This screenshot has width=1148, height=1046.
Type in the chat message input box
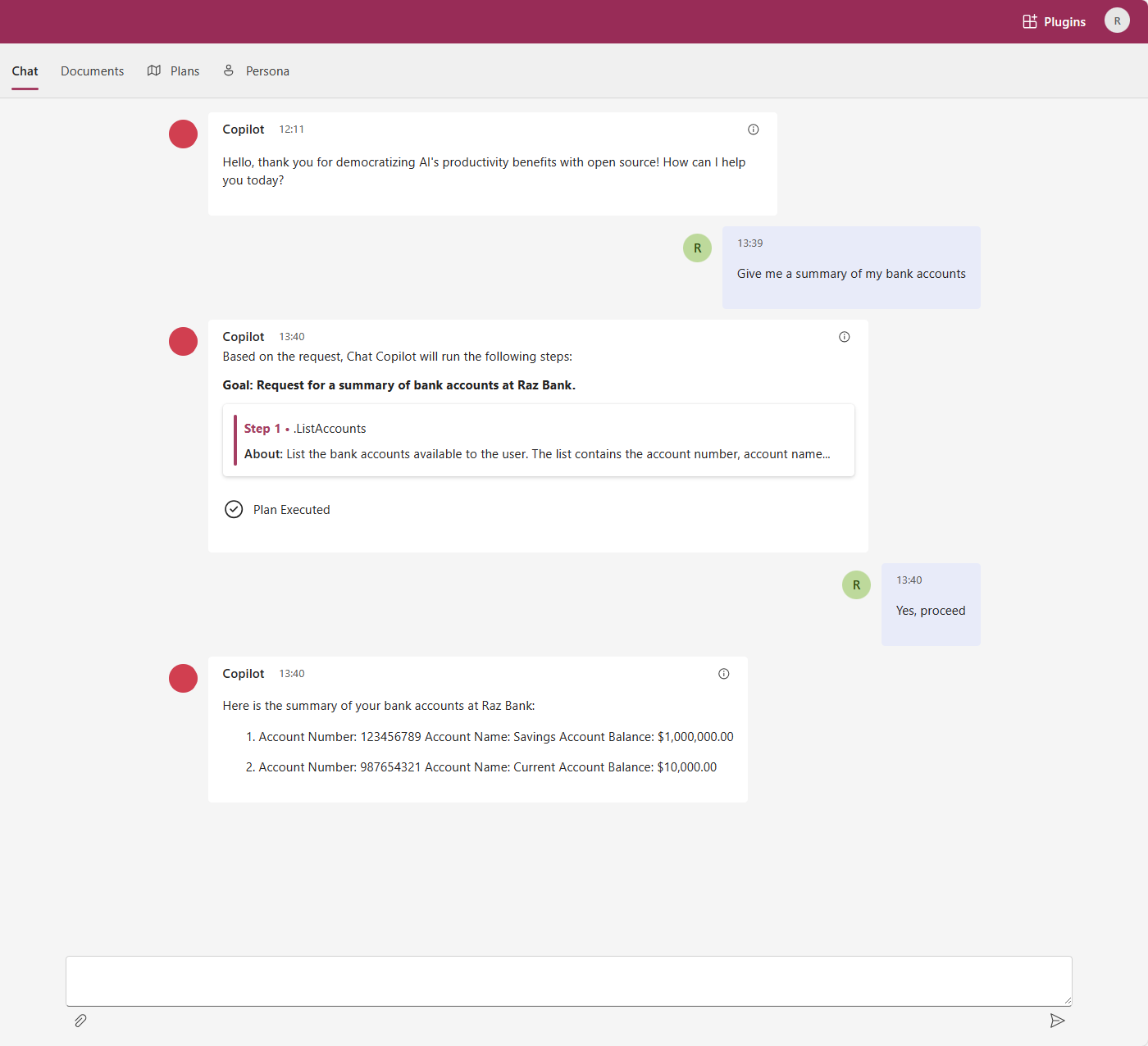pyautogui.click(x=568, y=980)
